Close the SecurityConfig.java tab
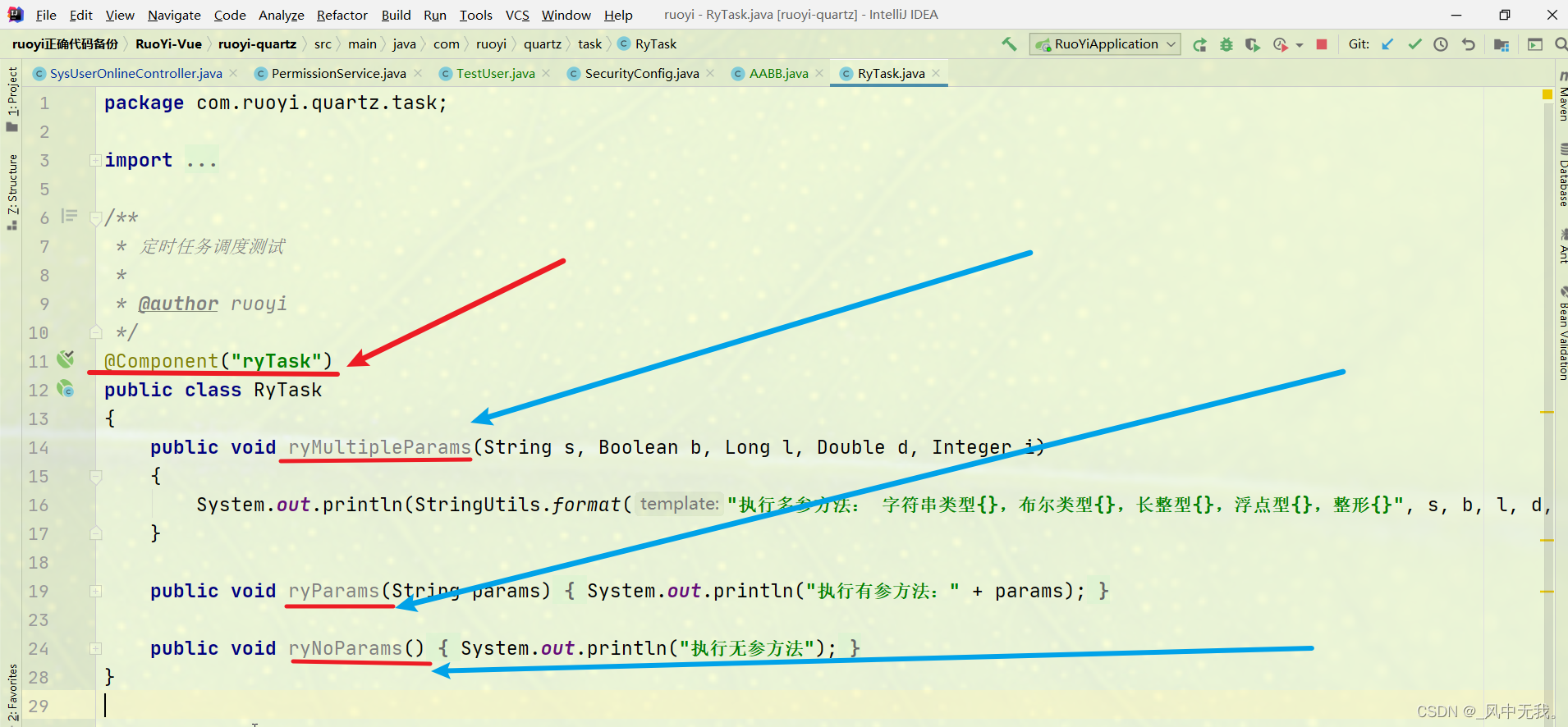Viewport: 1568px width, 727px height. (710, 74)
